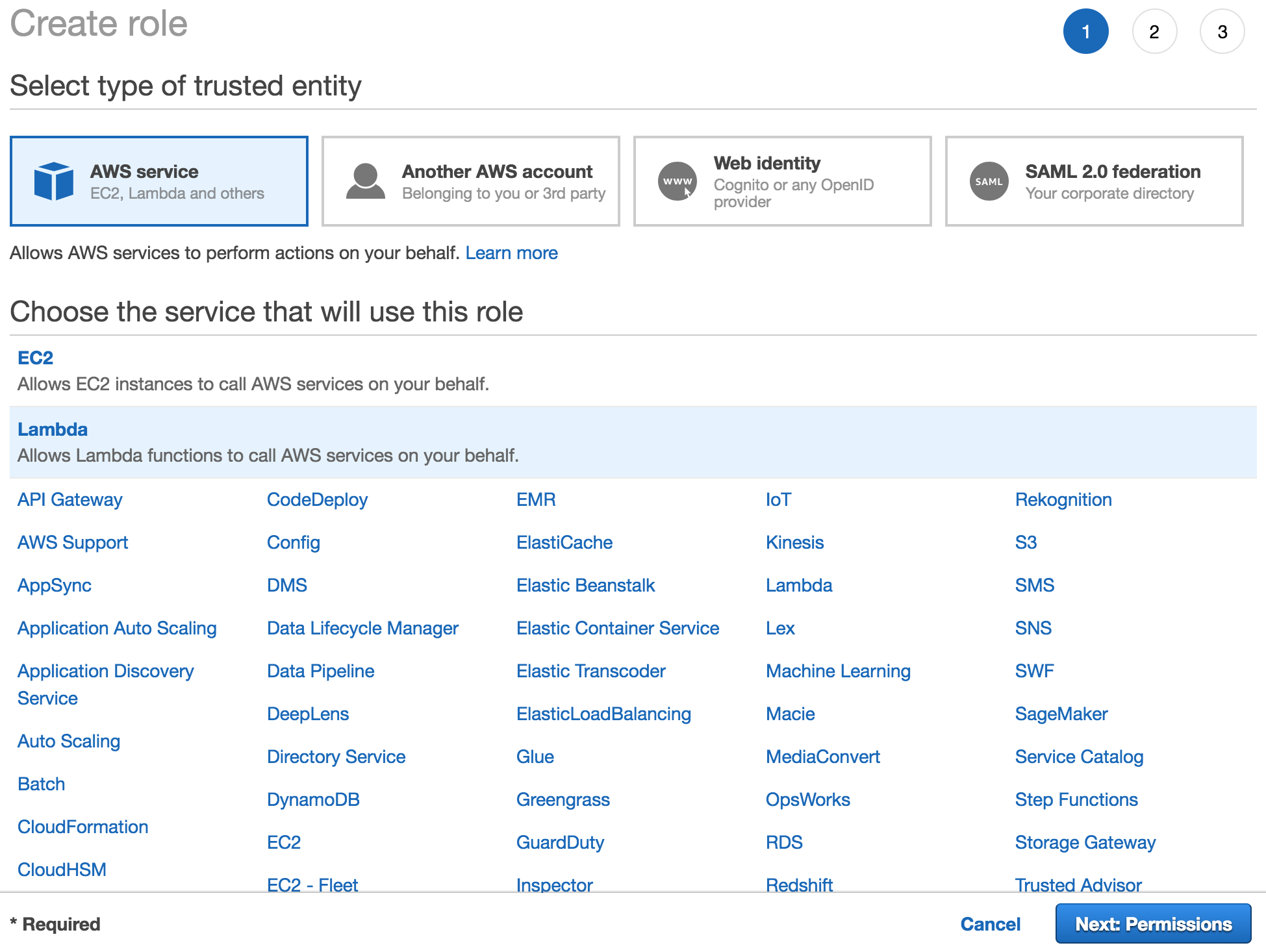
Task: Select CloudHSM service
Action: click(62, 870)
